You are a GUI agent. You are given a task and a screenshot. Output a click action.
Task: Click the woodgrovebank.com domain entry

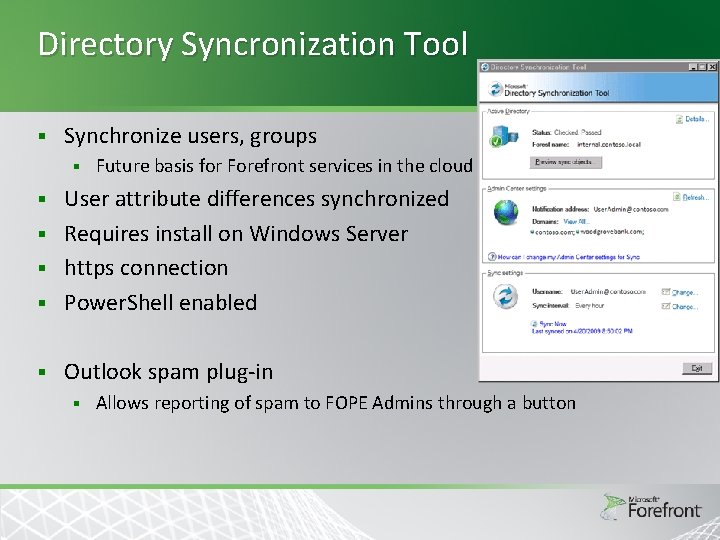pyautogui.click(x=611, y=232)
